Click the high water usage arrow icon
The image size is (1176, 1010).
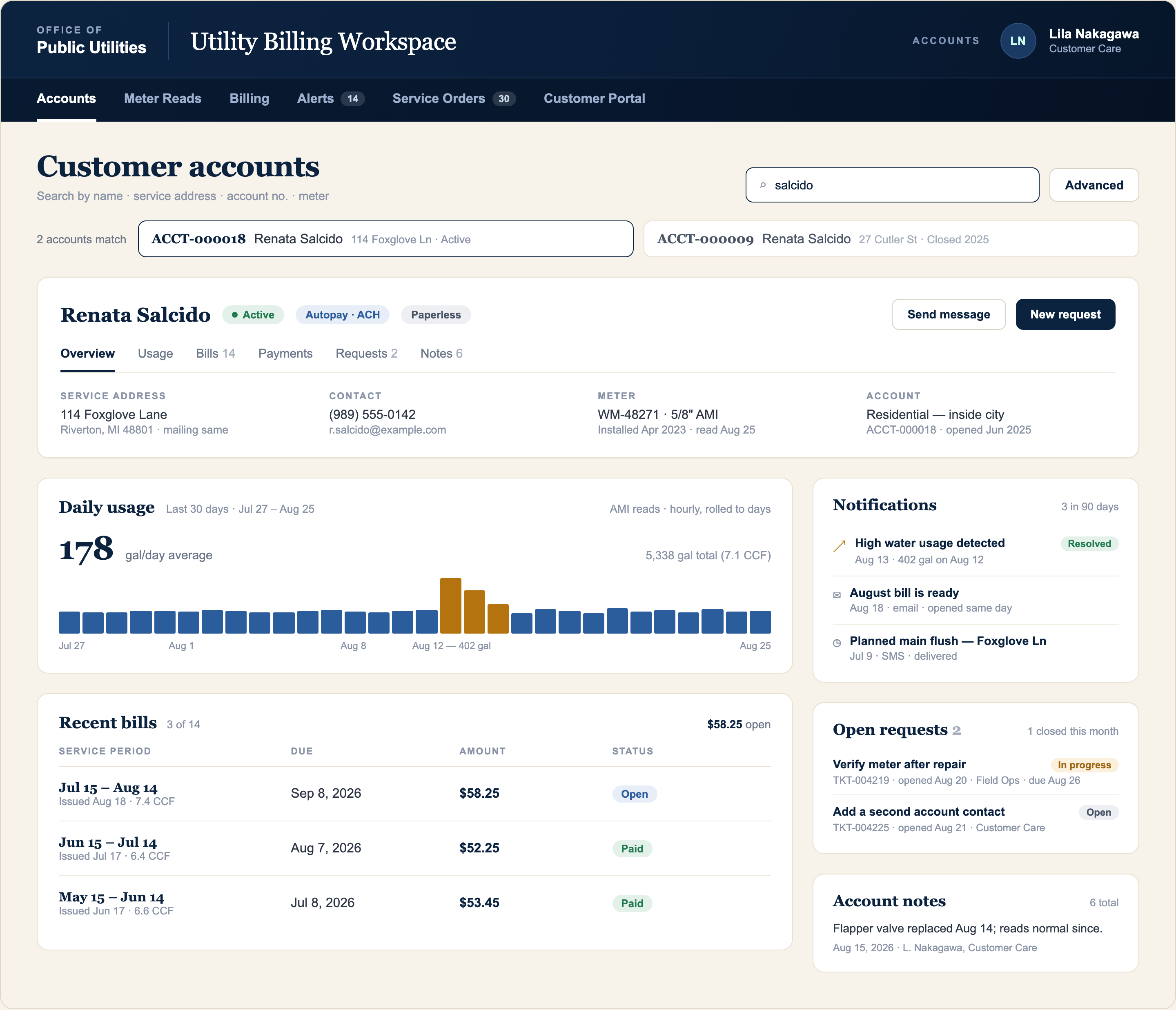click(840, 546)
